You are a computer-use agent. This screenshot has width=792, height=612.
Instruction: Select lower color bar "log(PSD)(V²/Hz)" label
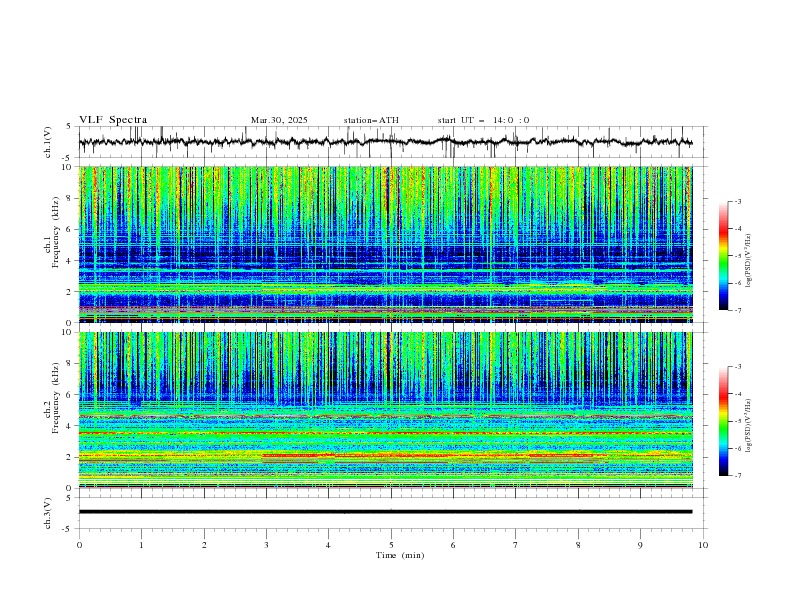click(748, 425)
